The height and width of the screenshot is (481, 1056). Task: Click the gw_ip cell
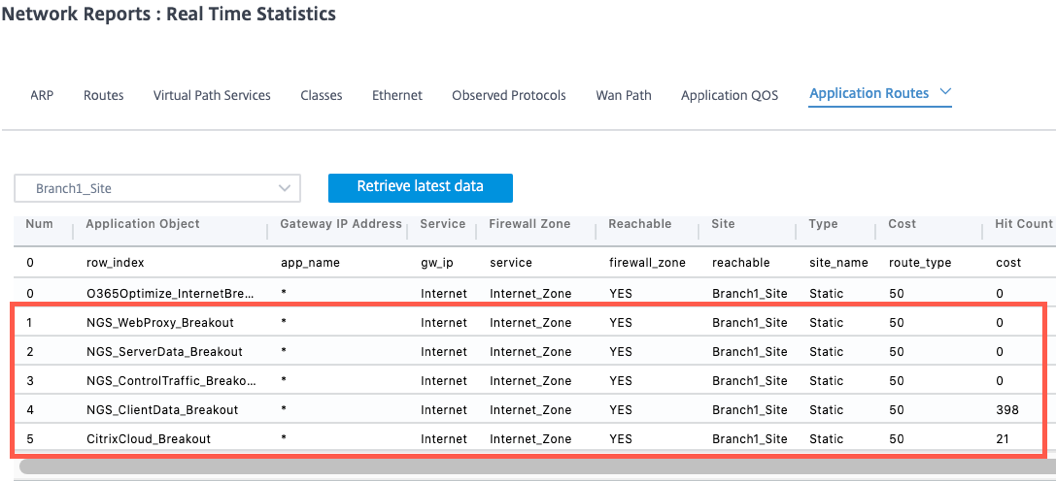click(x=436, y=263)
